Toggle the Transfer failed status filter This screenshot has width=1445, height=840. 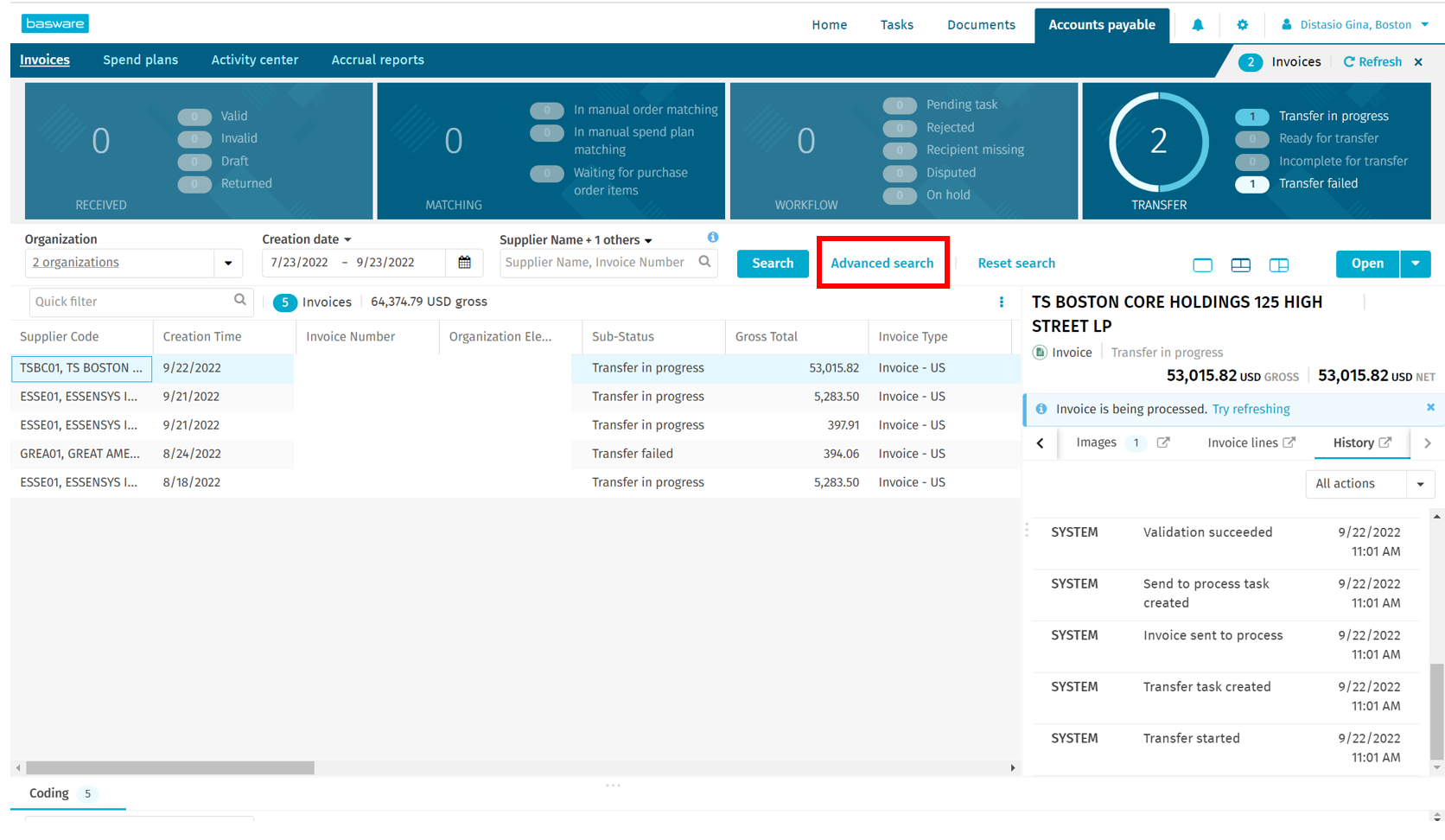(x=1251, y=184)
